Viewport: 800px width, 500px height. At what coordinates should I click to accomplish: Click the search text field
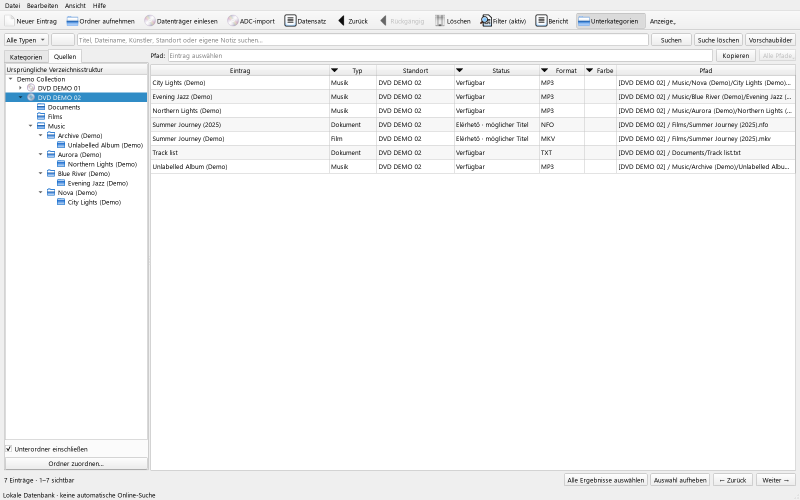tap(362, 40)
